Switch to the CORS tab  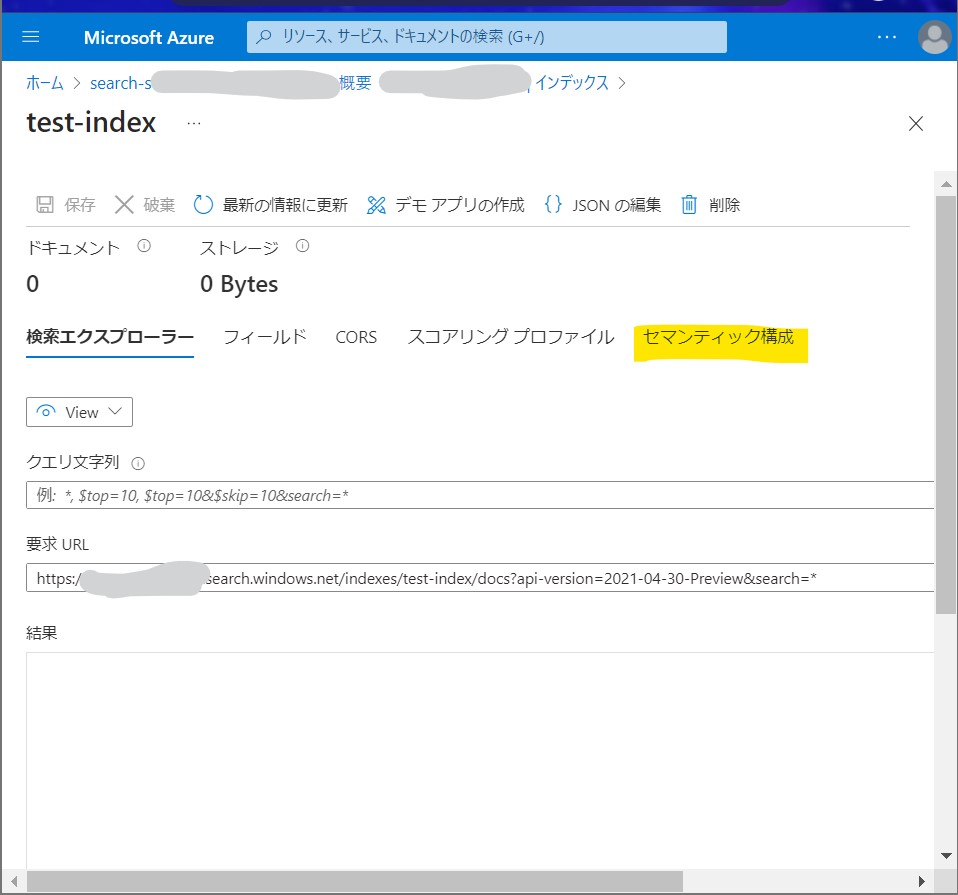point(356,337)
